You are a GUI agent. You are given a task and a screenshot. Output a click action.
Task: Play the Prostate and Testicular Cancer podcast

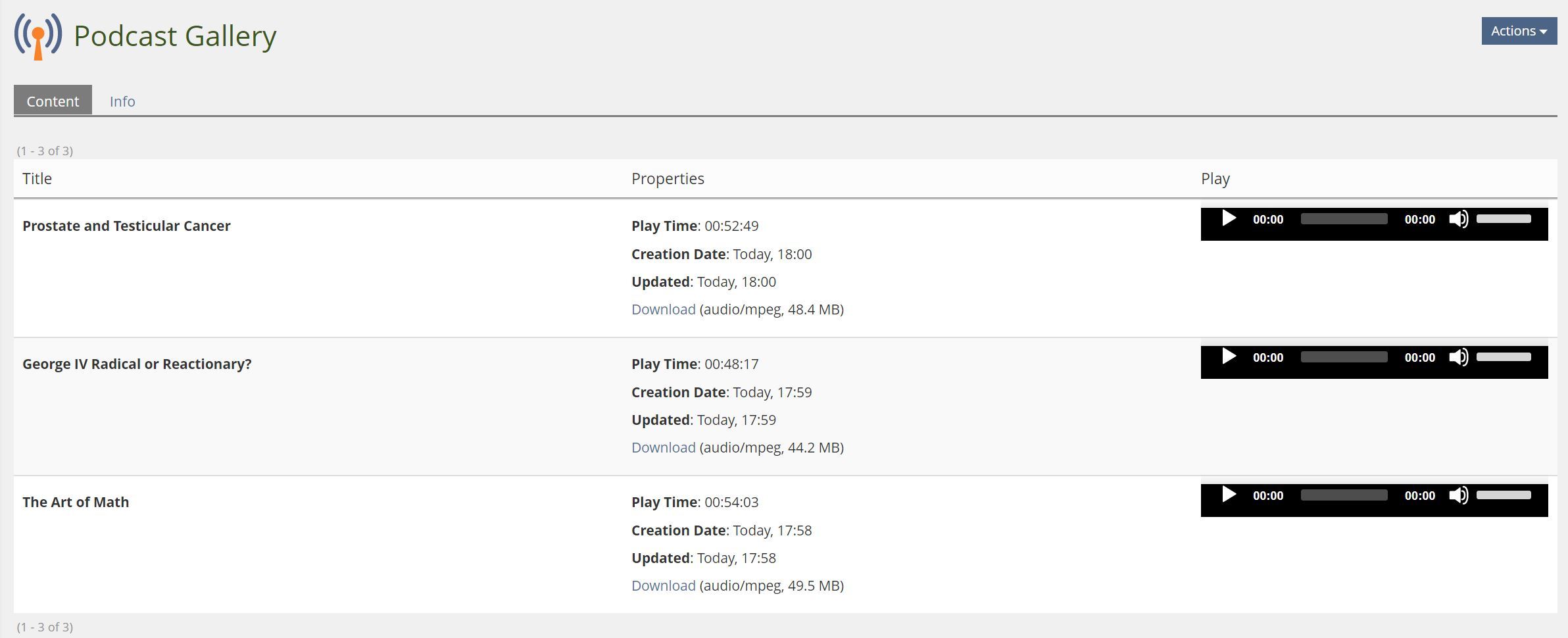point(1228,218)
